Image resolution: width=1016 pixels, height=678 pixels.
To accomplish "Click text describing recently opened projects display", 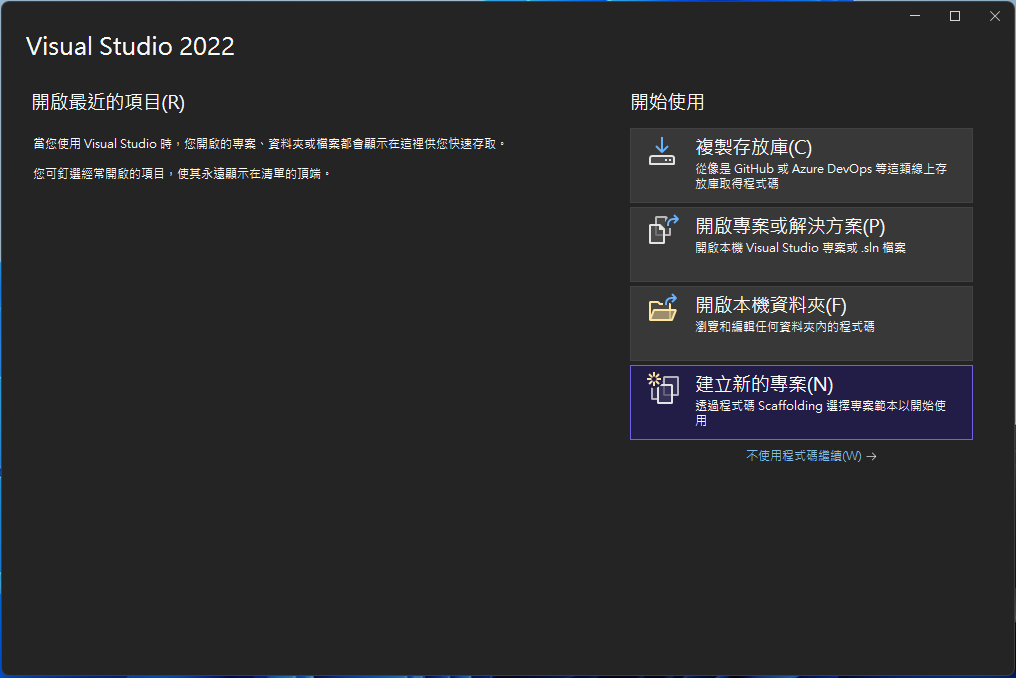I will (x=269, y=144).
